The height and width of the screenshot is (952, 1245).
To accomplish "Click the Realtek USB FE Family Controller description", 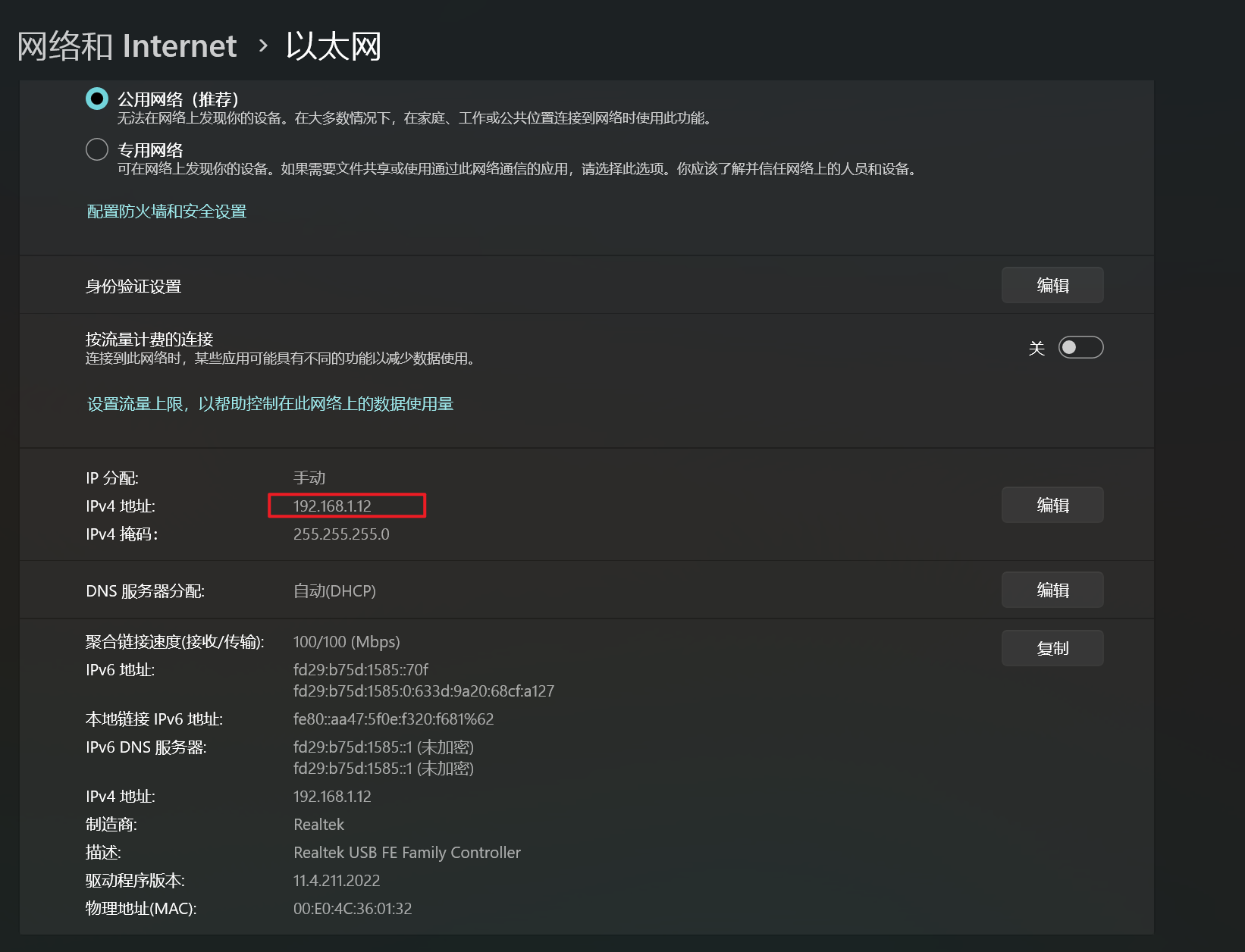I will click(x=407, y=852).
